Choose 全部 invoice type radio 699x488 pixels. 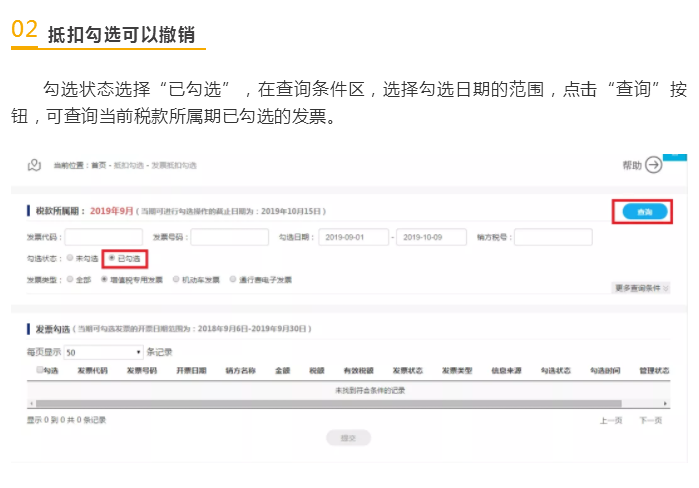click(70, 280)
